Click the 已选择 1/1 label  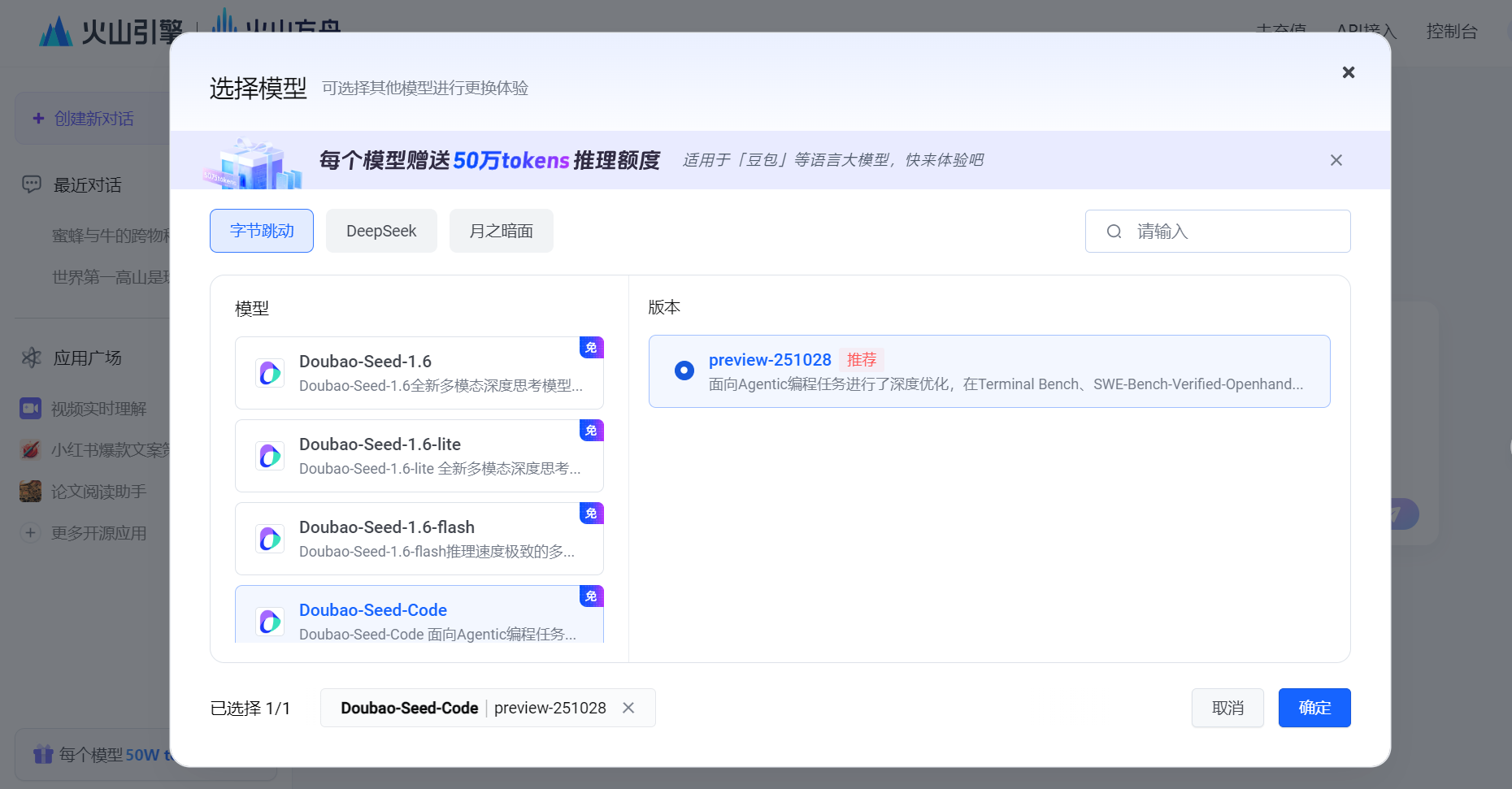tap(250, 709)
